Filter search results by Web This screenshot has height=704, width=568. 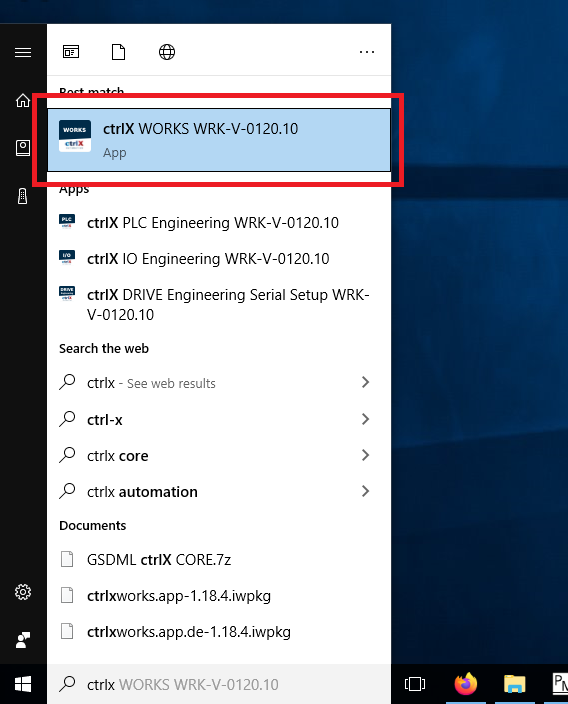click(167, 52)
